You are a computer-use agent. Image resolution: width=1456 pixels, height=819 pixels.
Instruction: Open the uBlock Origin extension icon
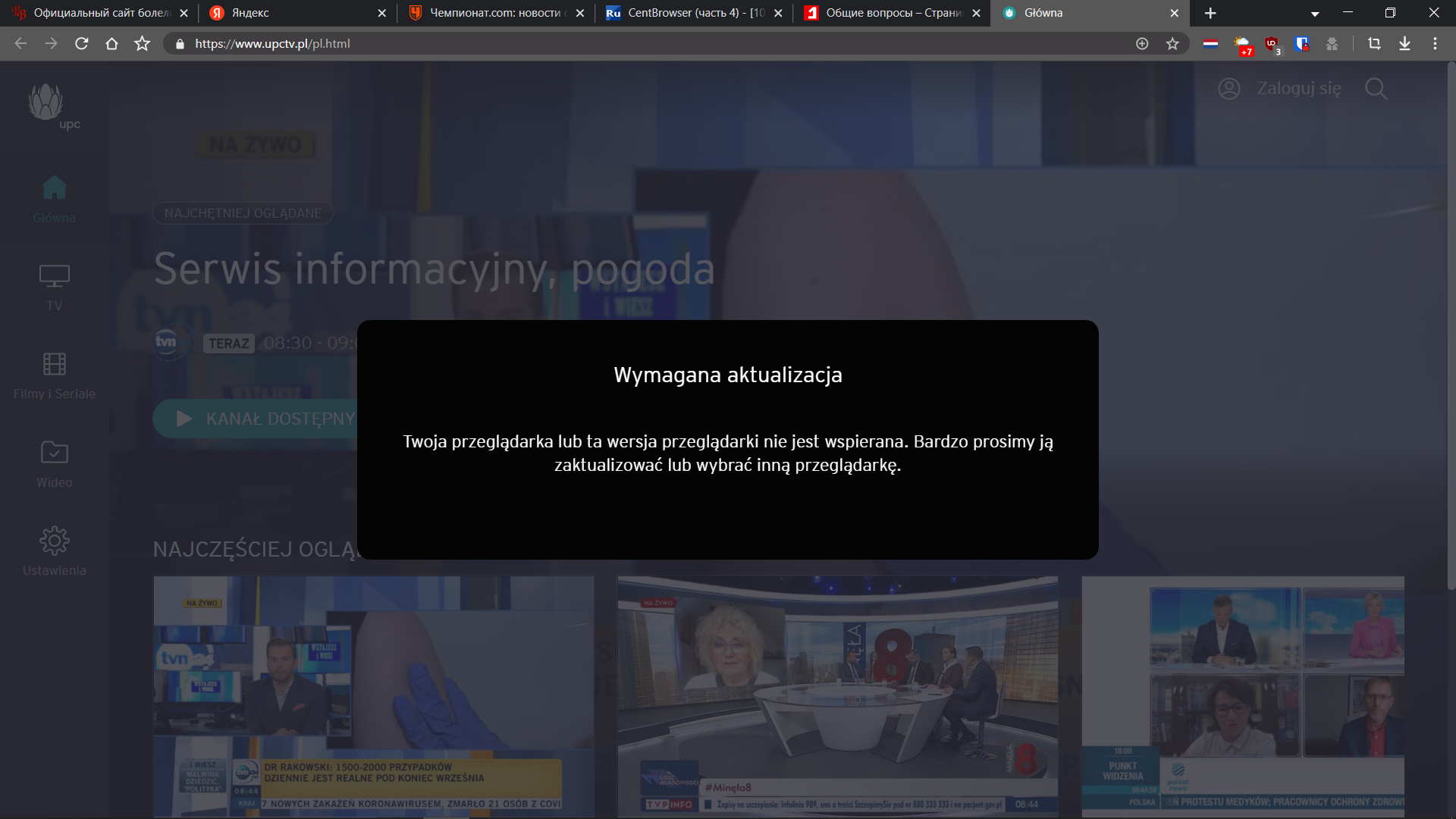click(1272, 45)
